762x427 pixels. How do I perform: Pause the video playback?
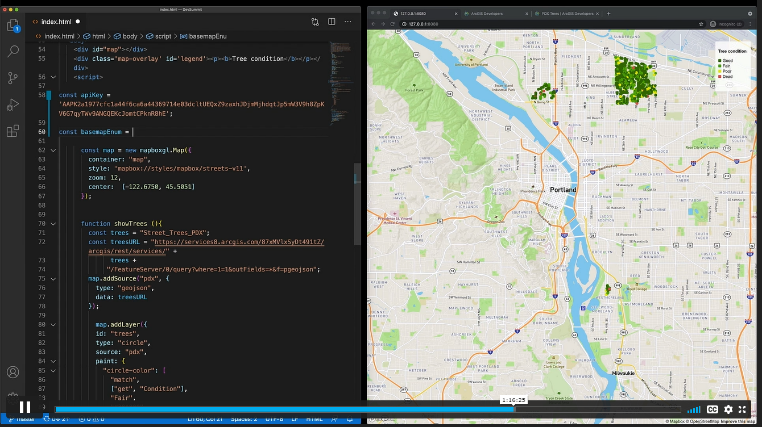(x=25, y=407)
